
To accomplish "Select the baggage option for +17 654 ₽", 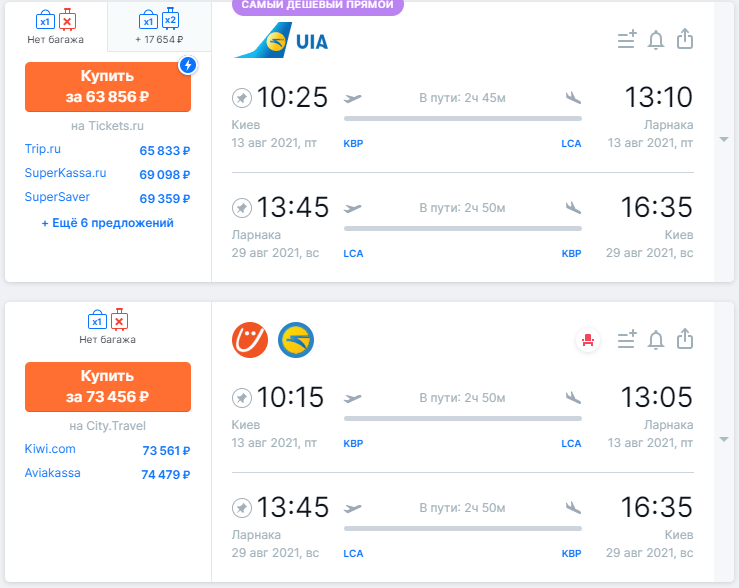I will click(159, 26).
